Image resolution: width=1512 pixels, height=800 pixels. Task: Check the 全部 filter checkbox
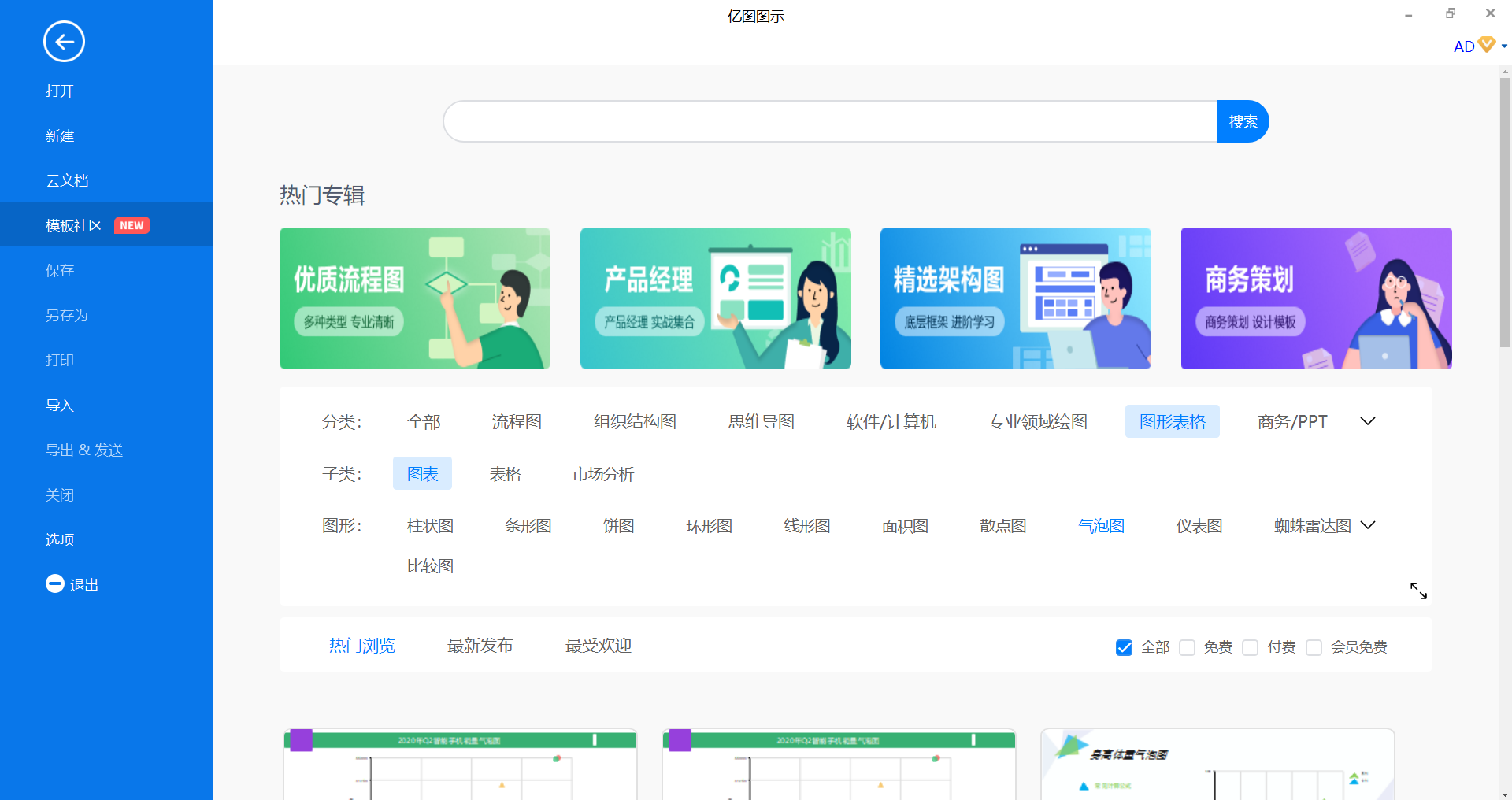point(1124,647)
